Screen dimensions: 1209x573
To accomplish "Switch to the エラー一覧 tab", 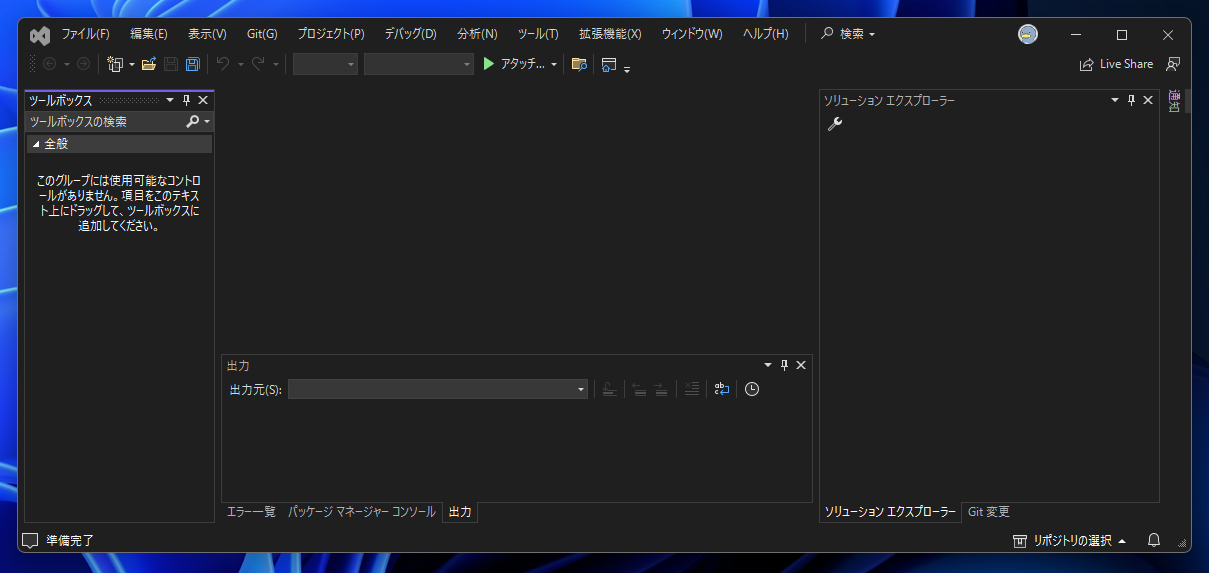I will (251, 512).
